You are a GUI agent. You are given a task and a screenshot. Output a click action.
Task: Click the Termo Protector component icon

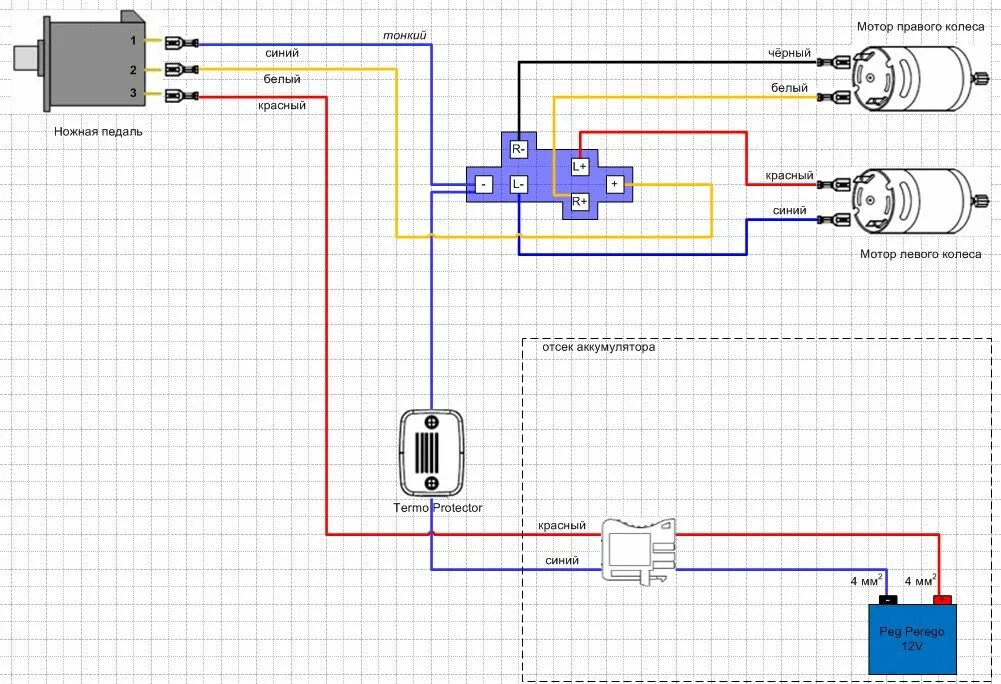click(431, 452)
